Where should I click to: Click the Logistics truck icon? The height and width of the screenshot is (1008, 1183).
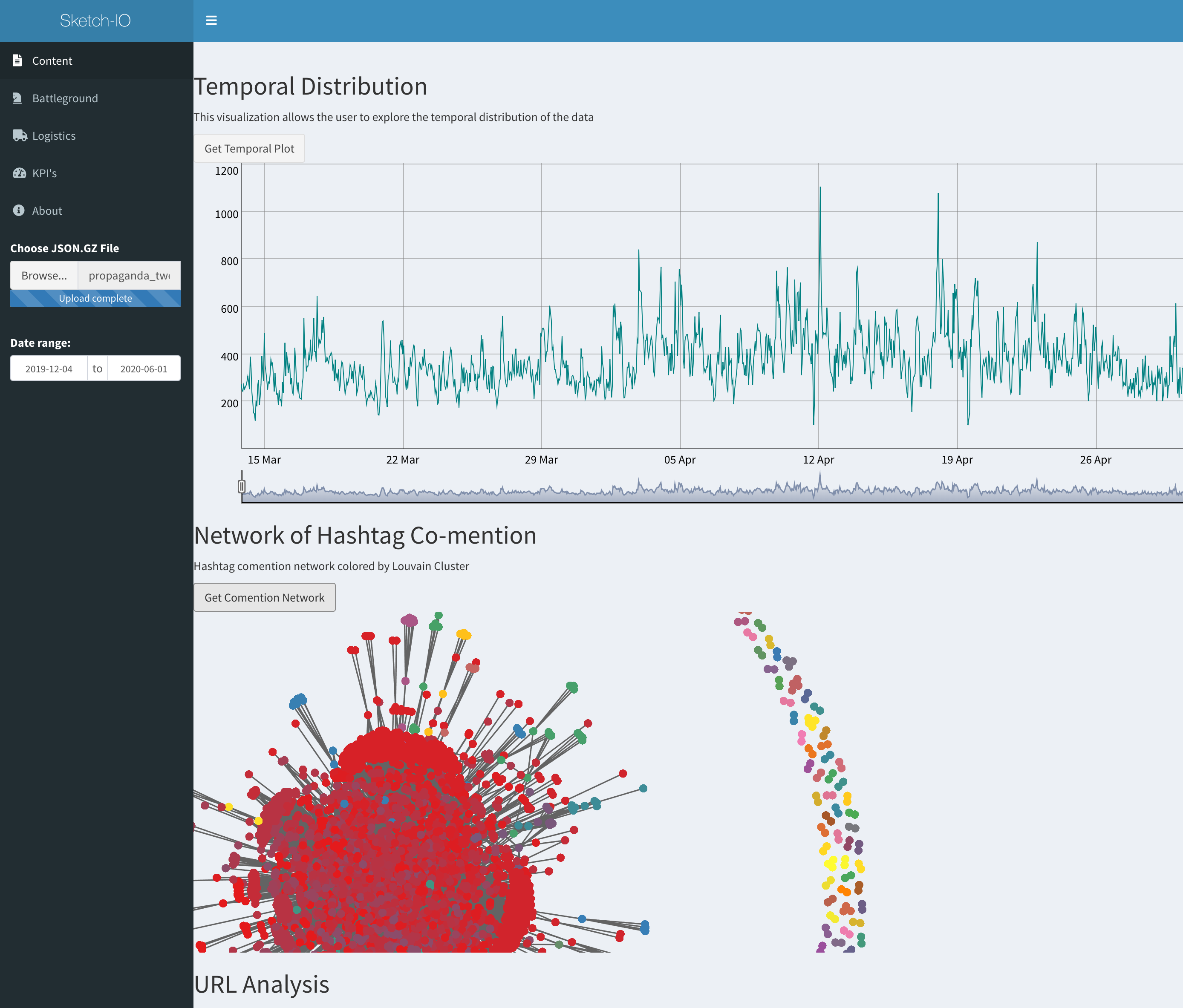click(20, 135)
